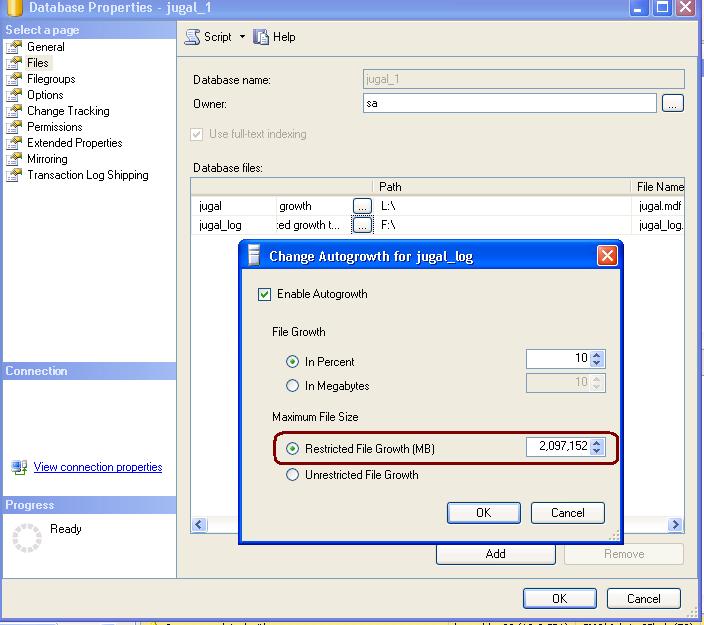Choose Unrestricted File Growth option
Screen dimensions: 704x625
pyautogui.click(x=293, y=475)
